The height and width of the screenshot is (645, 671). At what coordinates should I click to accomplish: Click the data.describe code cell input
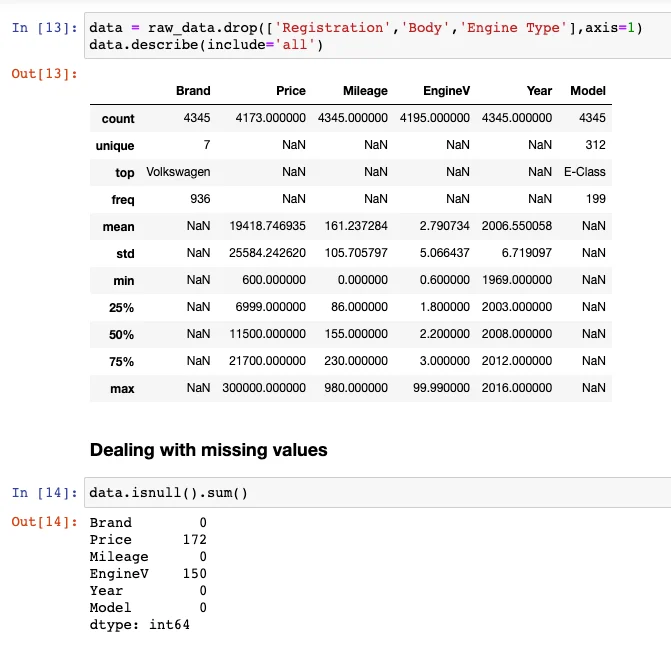click(370, 36)
